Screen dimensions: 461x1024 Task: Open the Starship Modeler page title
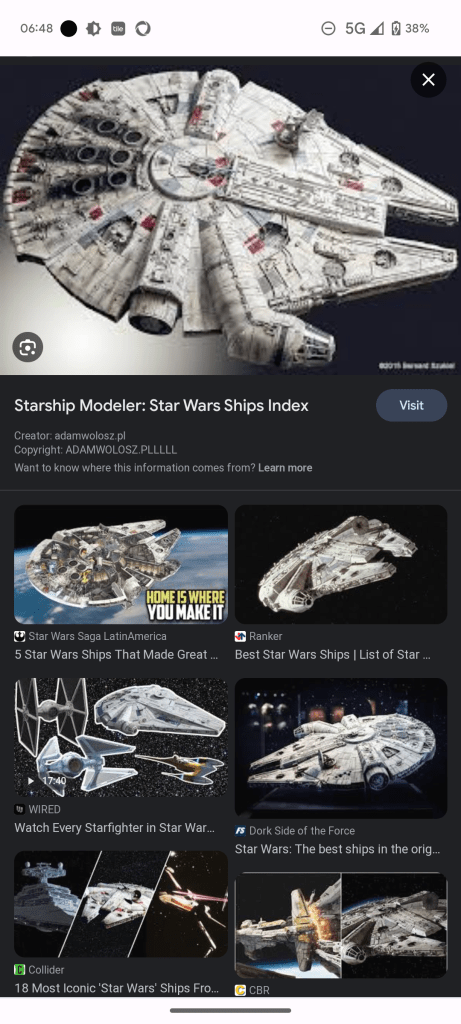click(x=161, y=406)
